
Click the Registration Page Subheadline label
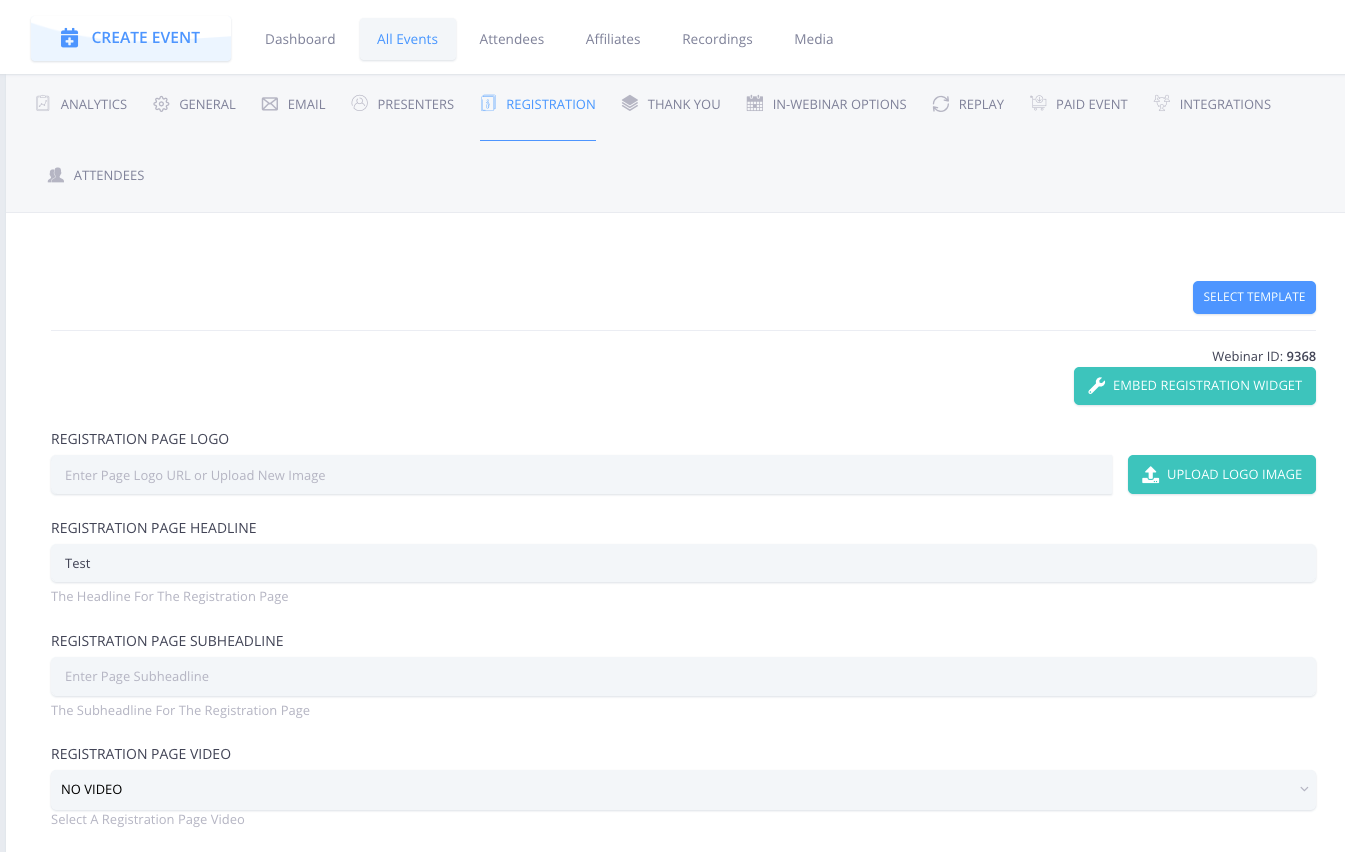(167, 641)
